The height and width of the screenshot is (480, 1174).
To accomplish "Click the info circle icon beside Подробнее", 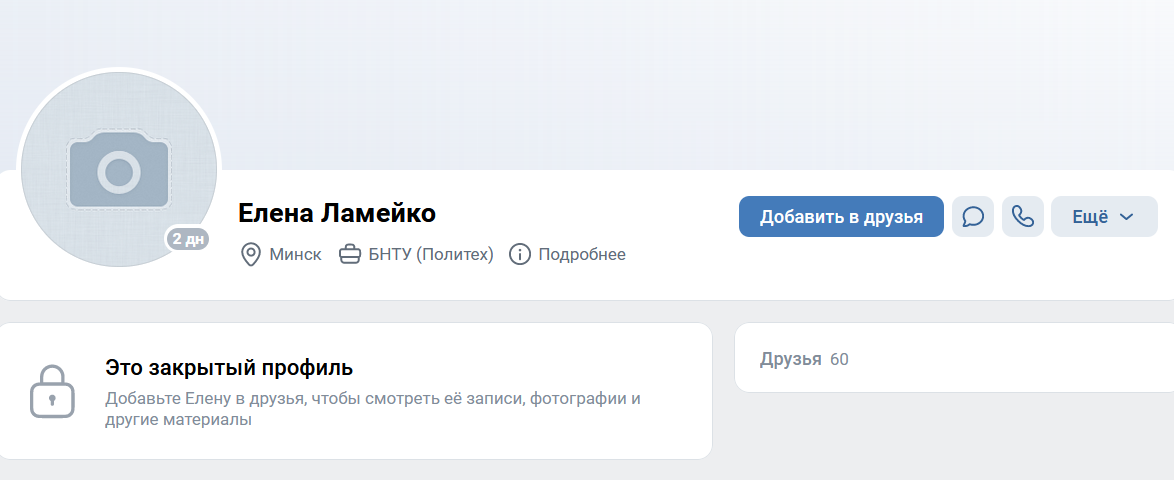I will (520, 255).
